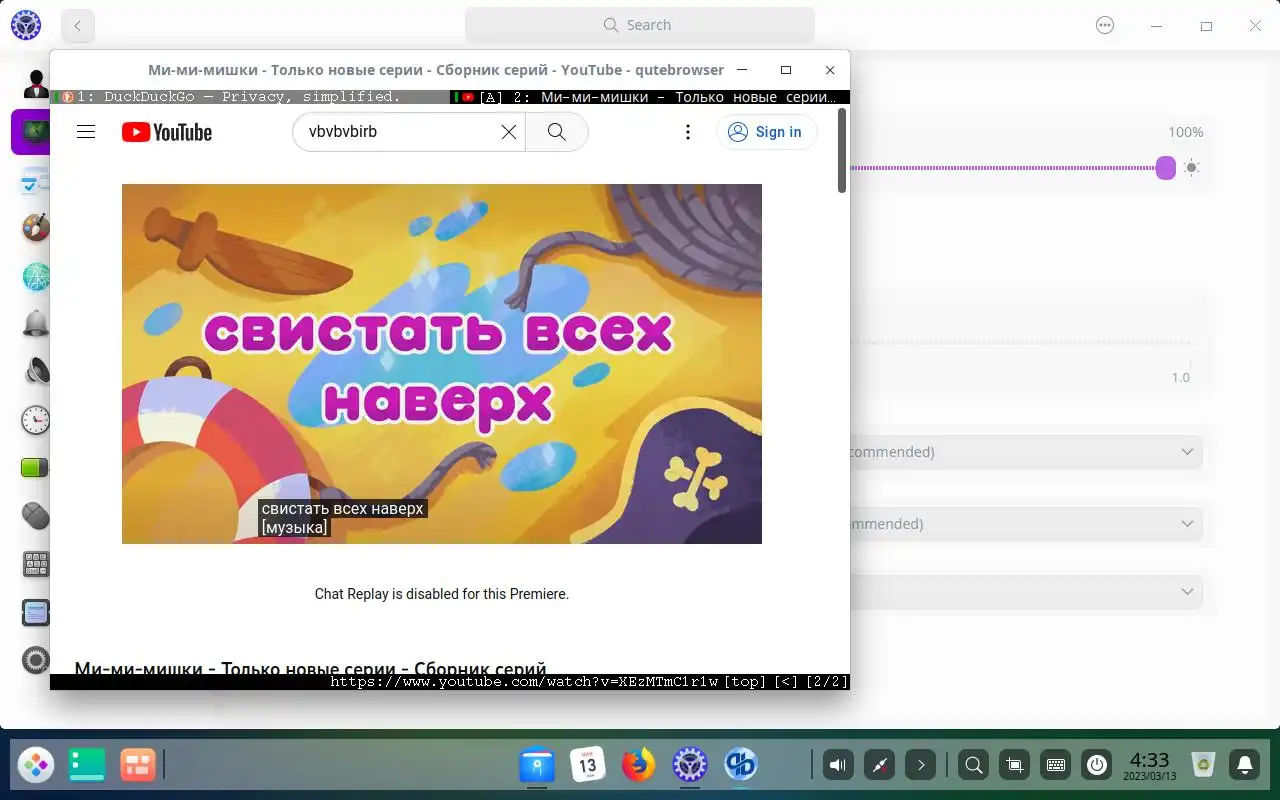Click the qutebrowser page scrollbar
This screenshot has height=800, width=1280.
point(842,150)
